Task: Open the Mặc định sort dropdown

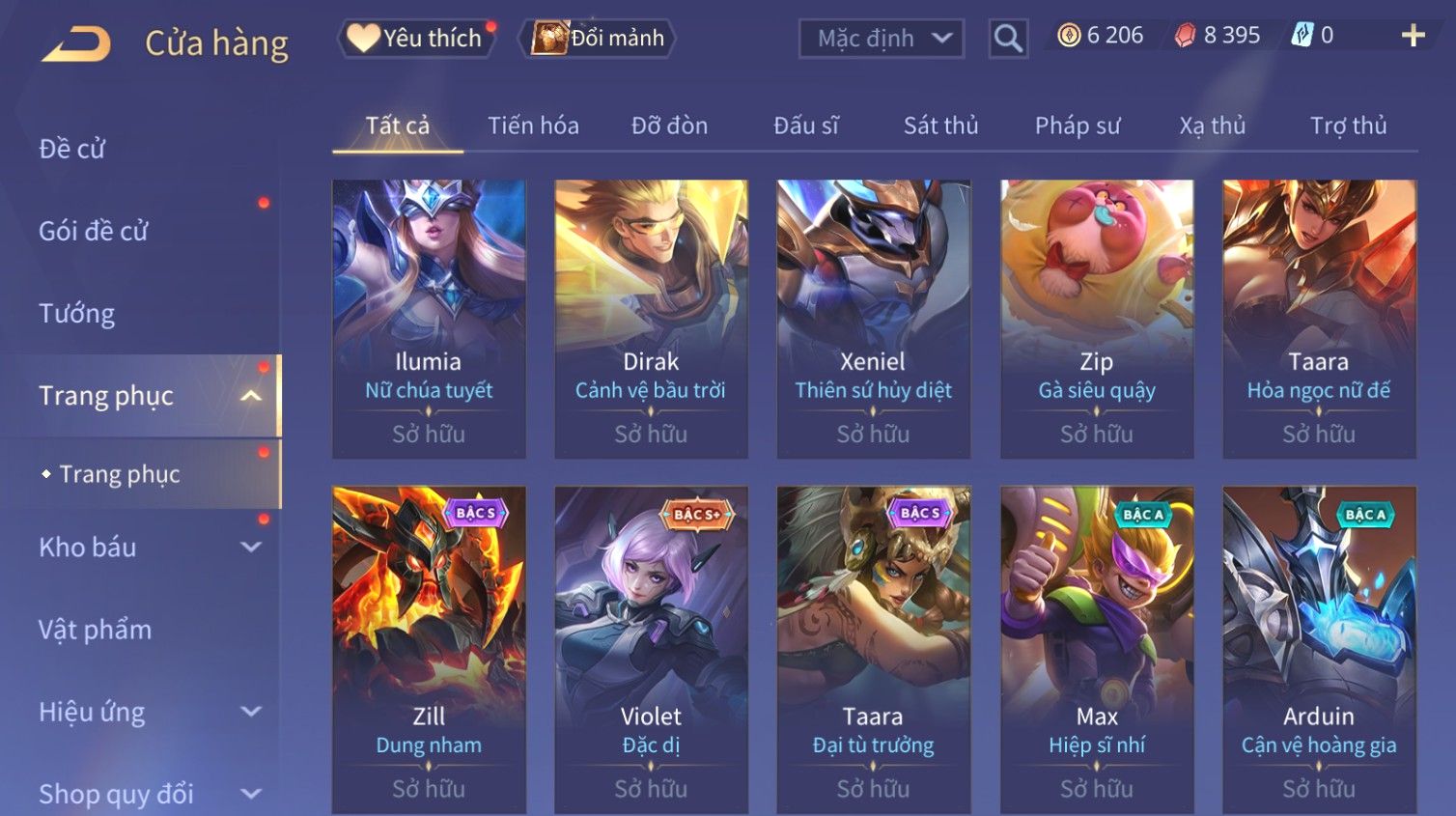Action: pyautogui.click(x=882, y=39)
